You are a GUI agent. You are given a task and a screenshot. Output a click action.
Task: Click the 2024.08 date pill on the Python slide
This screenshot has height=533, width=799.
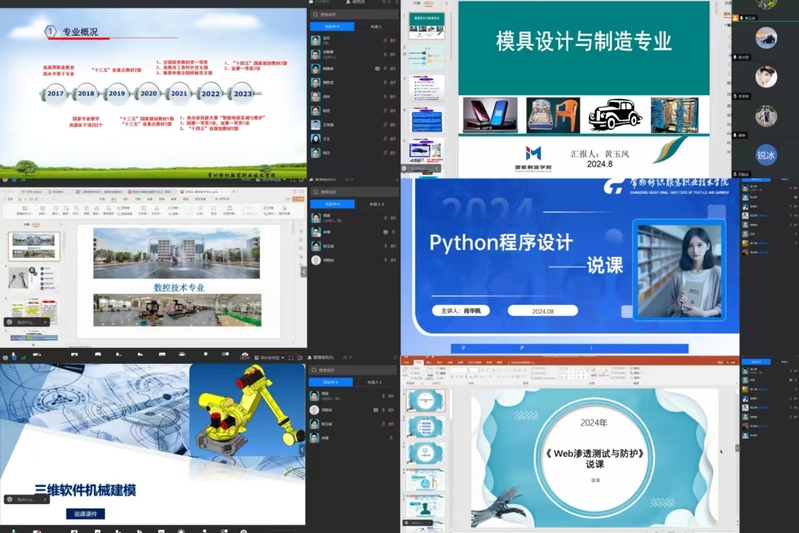(542, 311)
